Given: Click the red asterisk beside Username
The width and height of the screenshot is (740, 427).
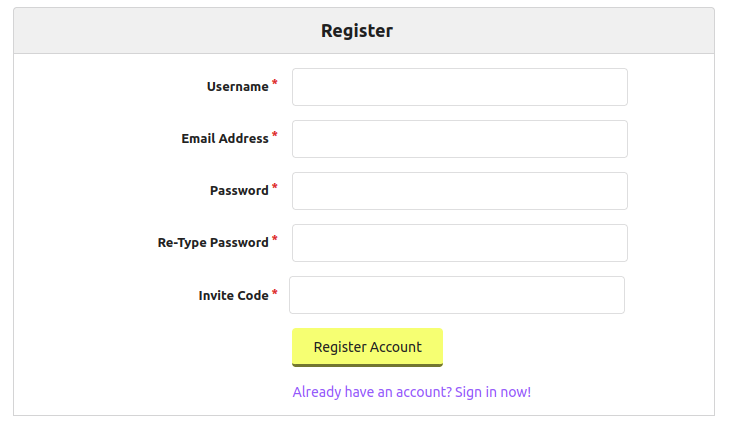Looking at the screenshot, I should pyautogui.click(x=275, y=84).
